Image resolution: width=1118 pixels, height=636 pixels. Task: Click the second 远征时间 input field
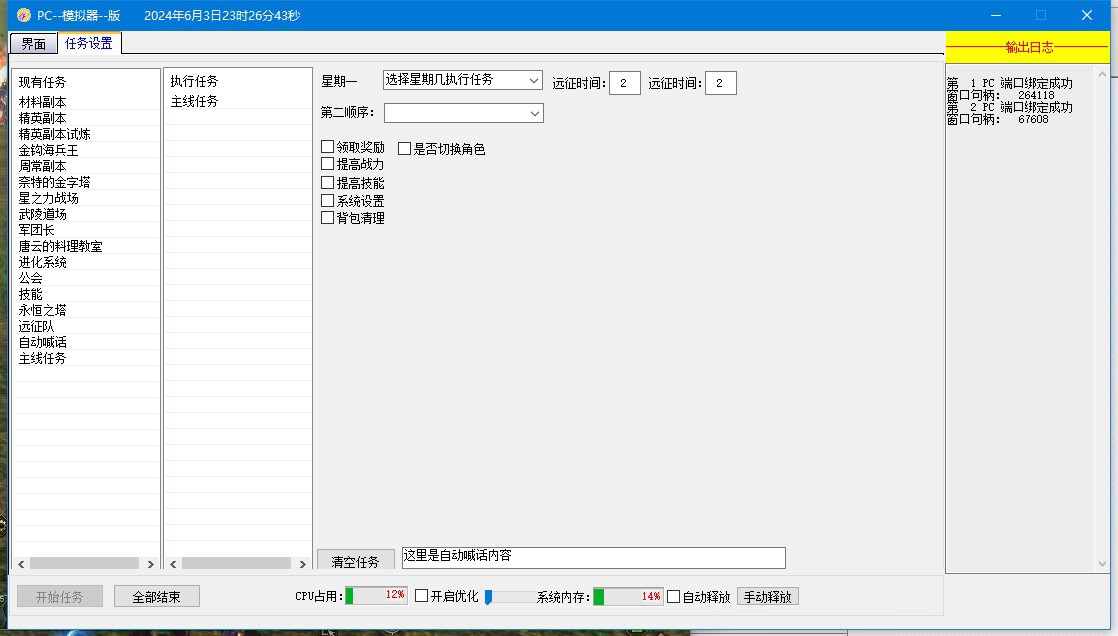721,83
